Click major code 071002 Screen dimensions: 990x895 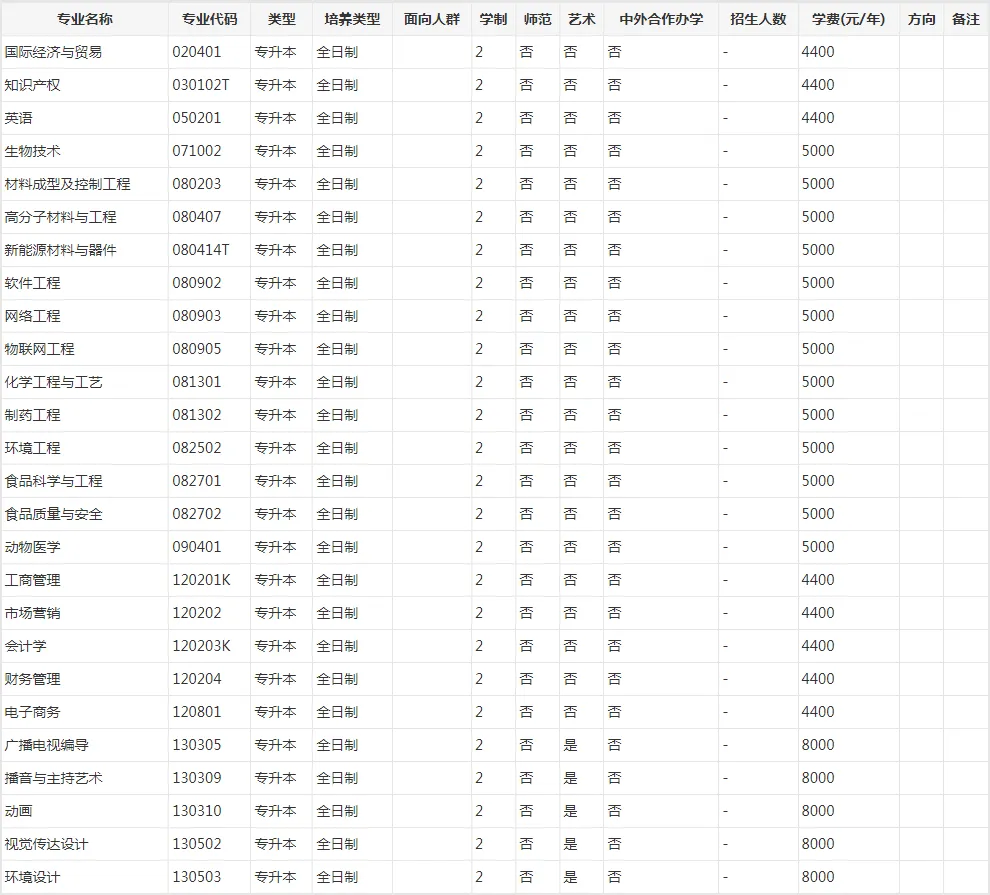[197, 151]
